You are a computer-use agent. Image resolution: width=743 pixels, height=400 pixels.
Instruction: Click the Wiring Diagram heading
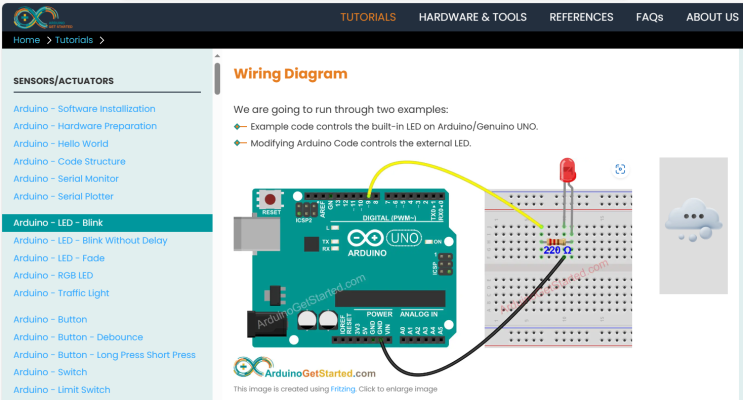pyautogui.click(x=290, y=74)
